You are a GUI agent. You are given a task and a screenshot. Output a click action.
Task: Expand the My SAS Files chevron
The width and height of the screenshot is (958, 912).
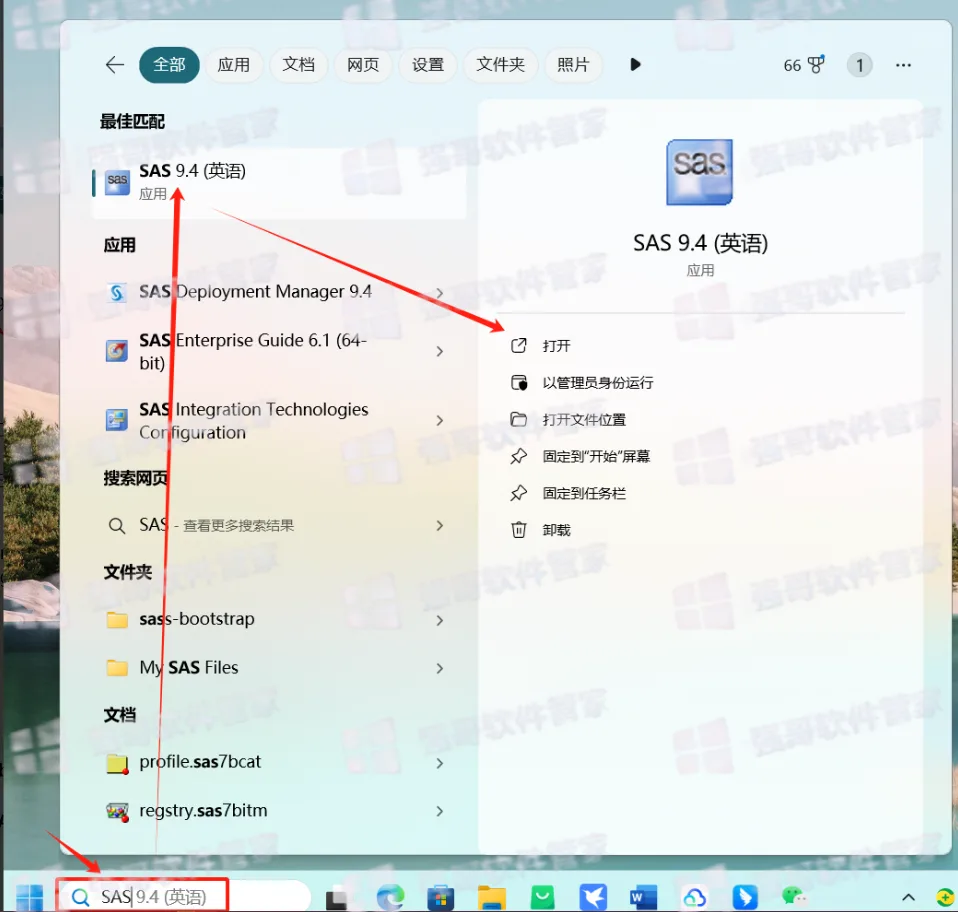coord(440,668)
